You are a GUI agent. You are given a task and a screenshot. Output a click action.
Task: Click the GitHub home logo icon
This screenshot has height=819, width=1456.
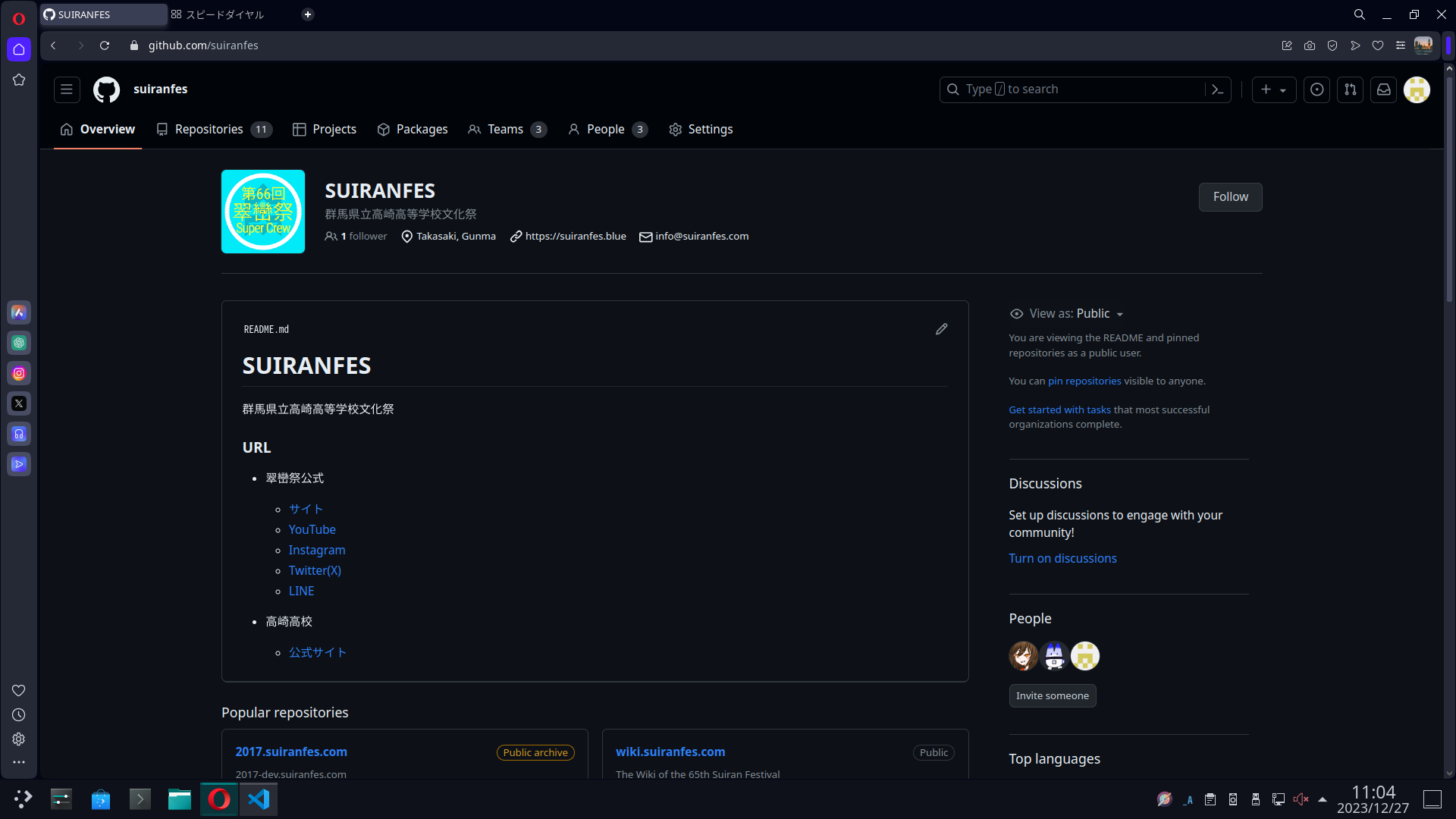[x=105, y=89]
